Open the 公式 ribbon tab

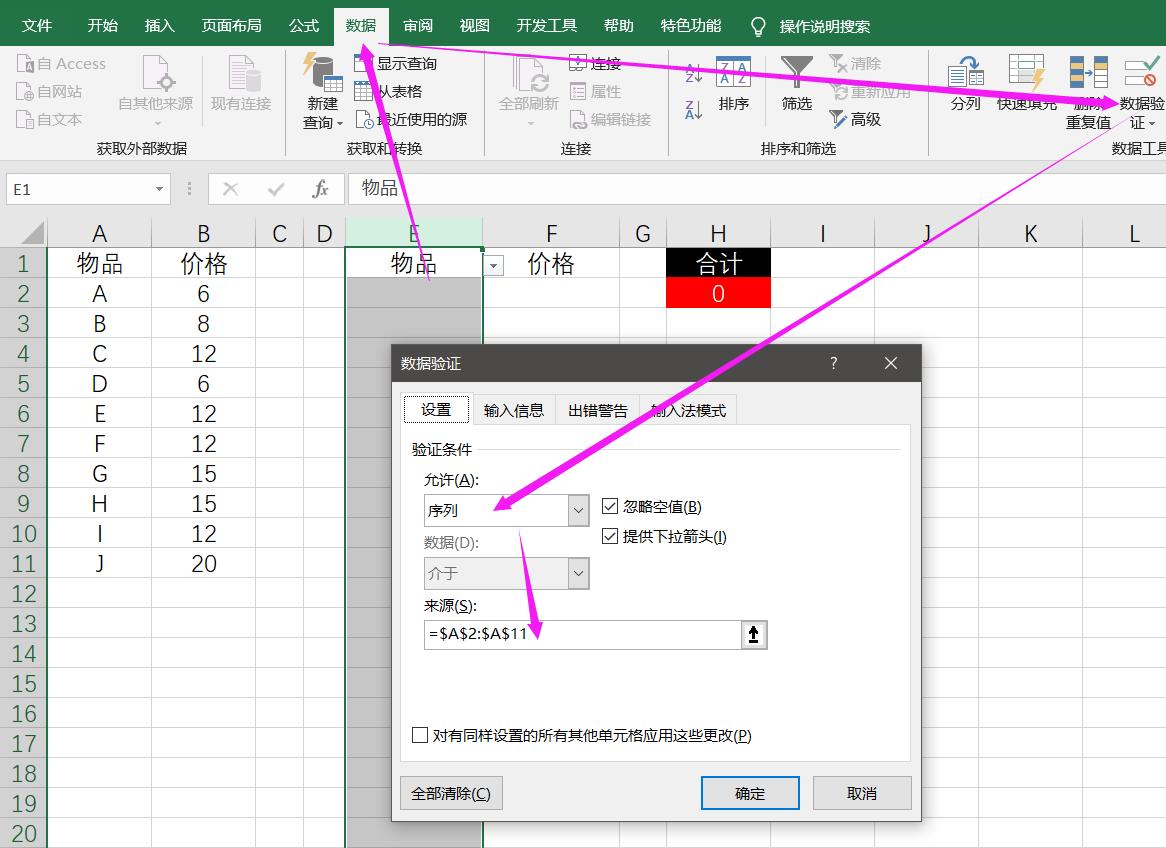(302, 24)
